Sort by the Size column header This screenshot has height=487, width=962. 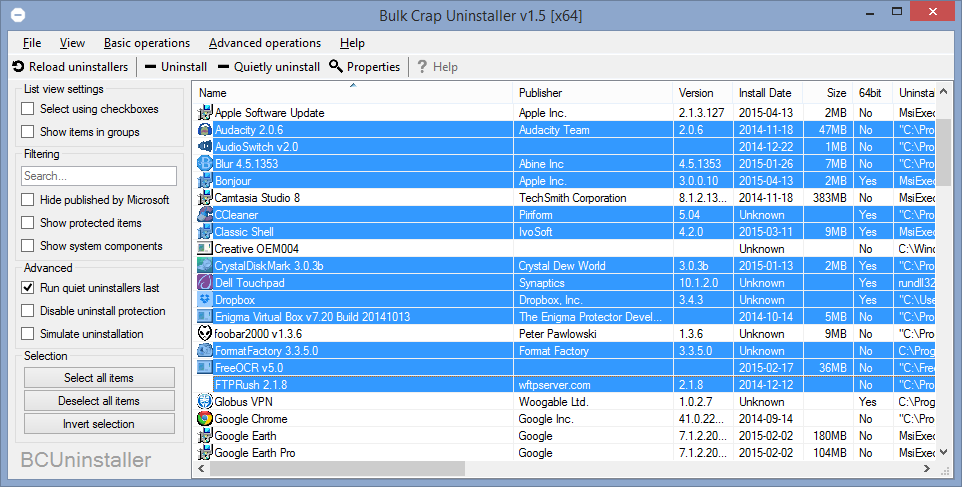[x=827, y=93]
